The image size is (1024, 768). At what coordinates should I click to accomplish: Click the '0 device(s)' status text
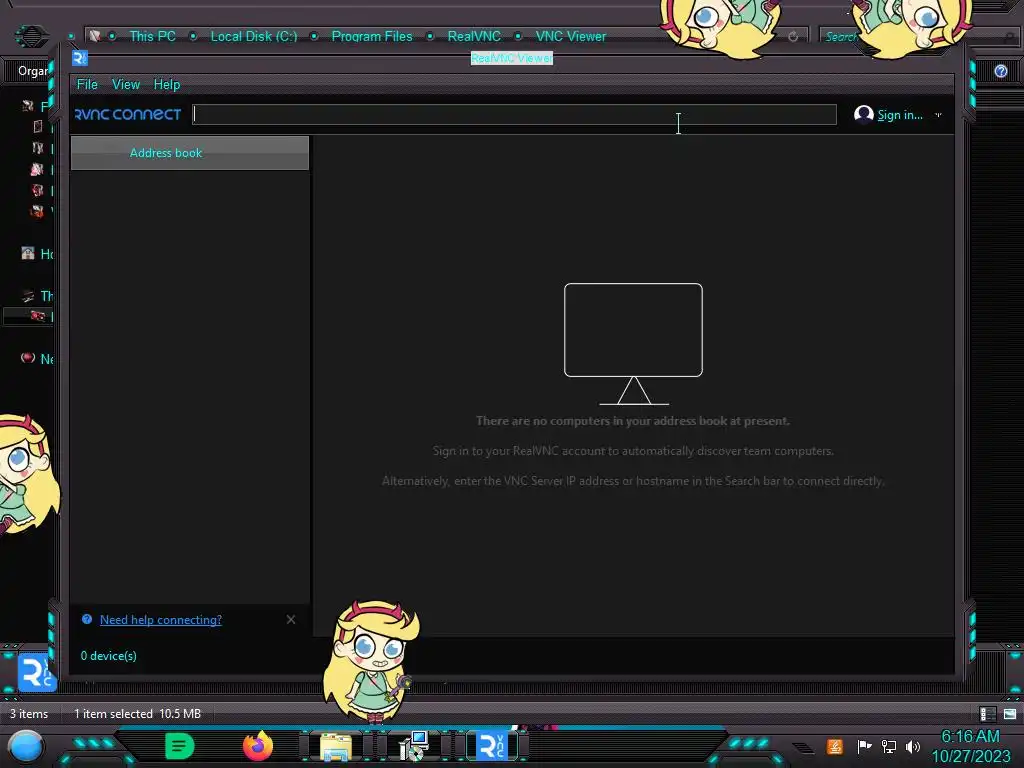[108, 656]
